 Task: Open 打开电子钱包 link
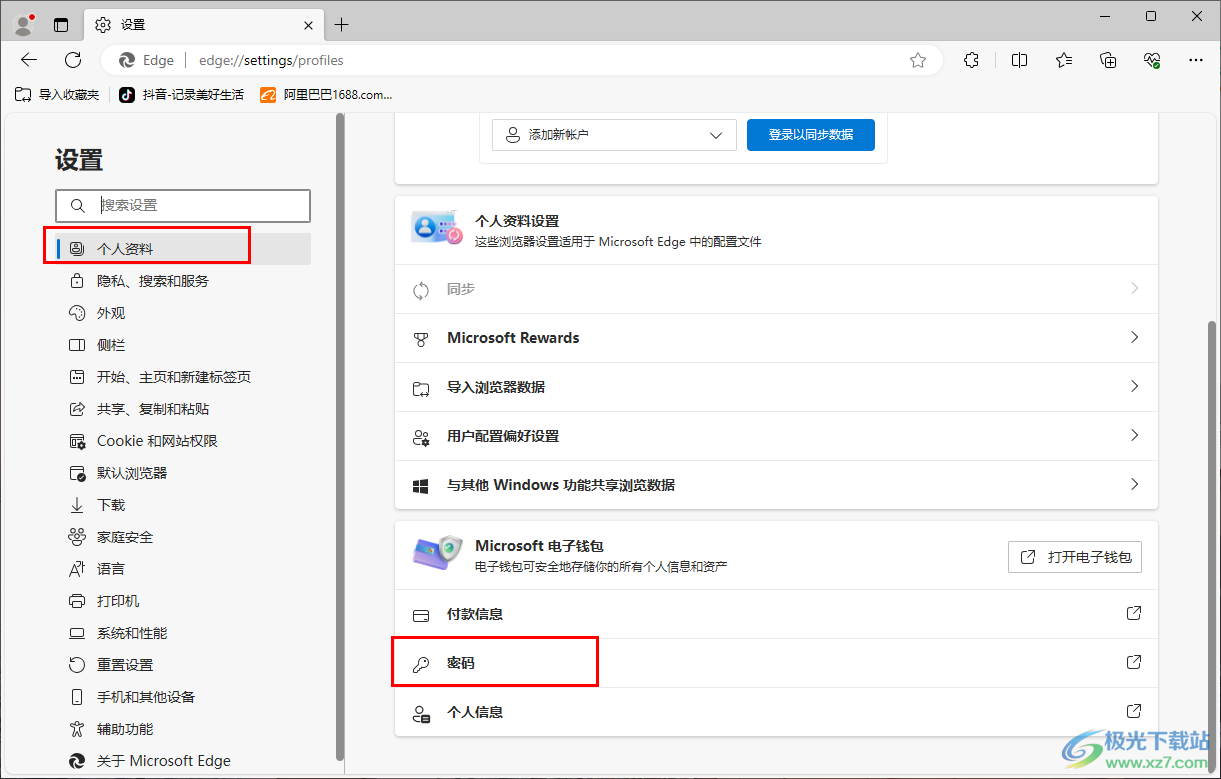click(1074, 557)
